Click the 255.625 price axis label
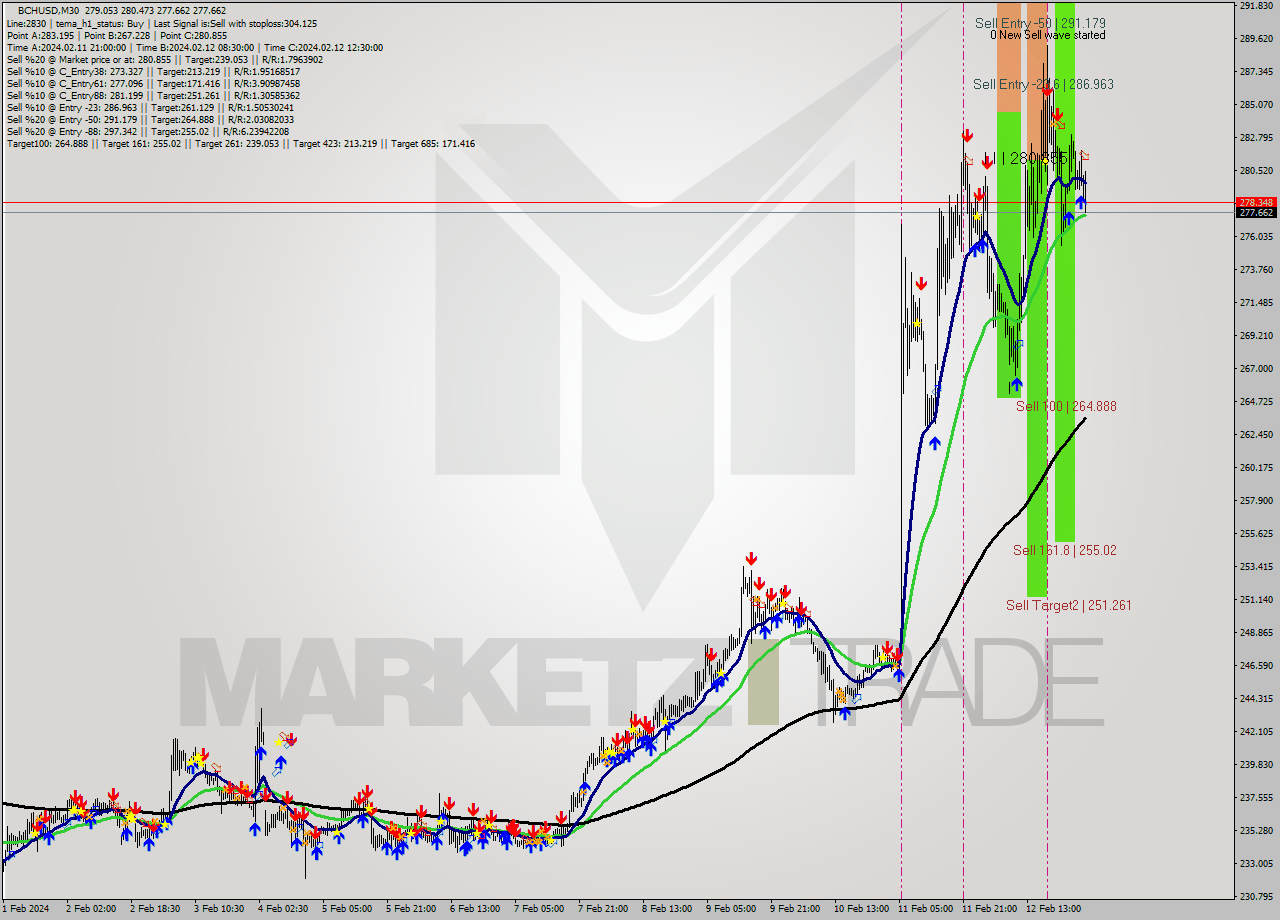Image resolution: width=1280 pixels, height=920 pixels. point(1256,533)
